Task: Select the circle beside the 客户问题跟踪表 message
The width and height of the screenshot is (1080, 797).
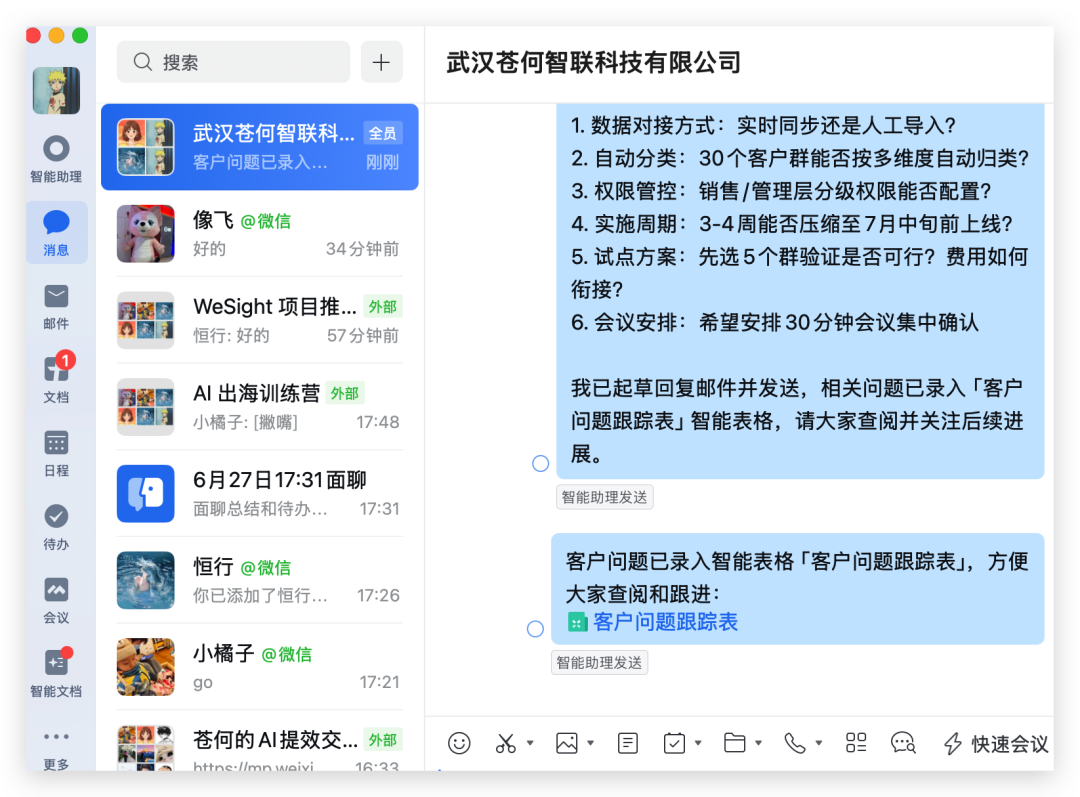Action: 535,628
